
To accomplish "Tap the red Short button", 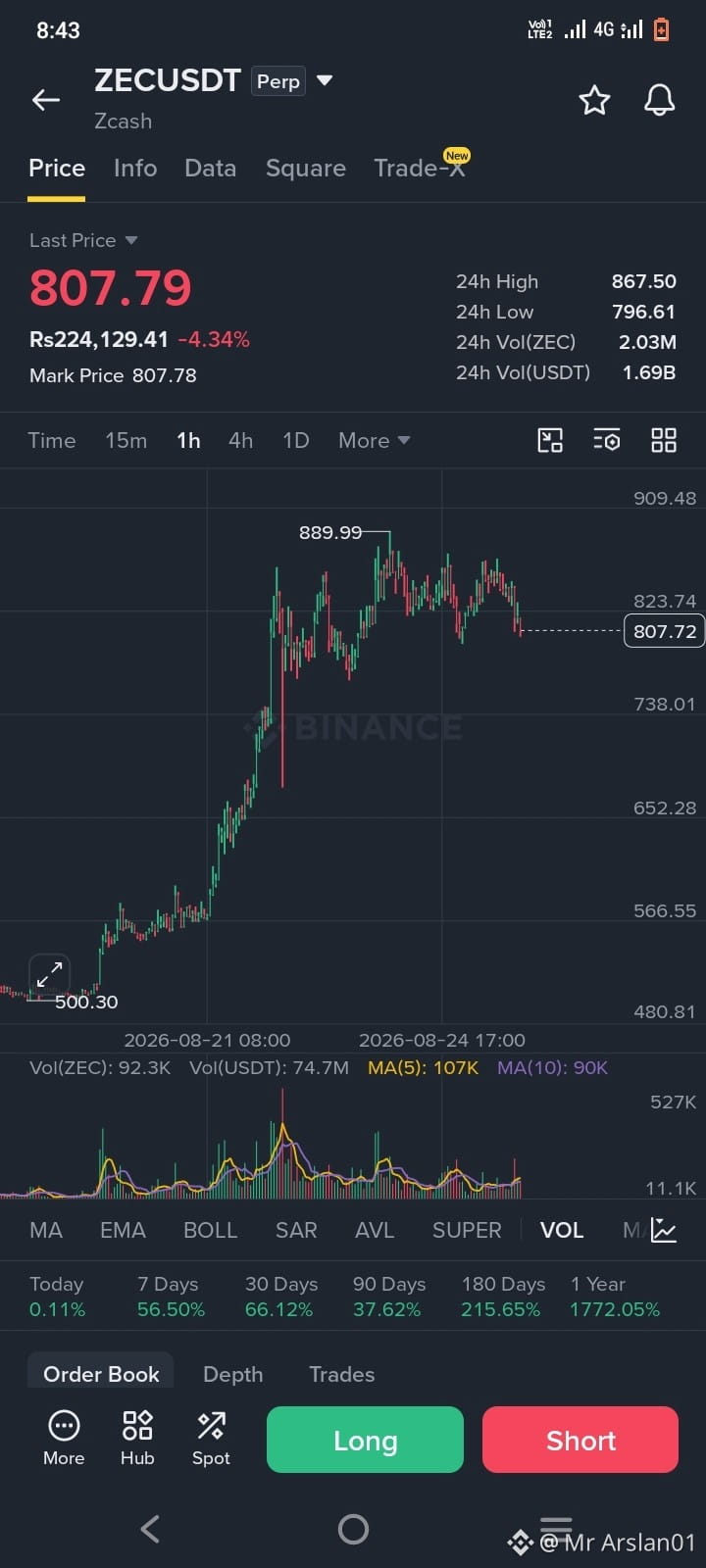I will tap(580, 1440).
